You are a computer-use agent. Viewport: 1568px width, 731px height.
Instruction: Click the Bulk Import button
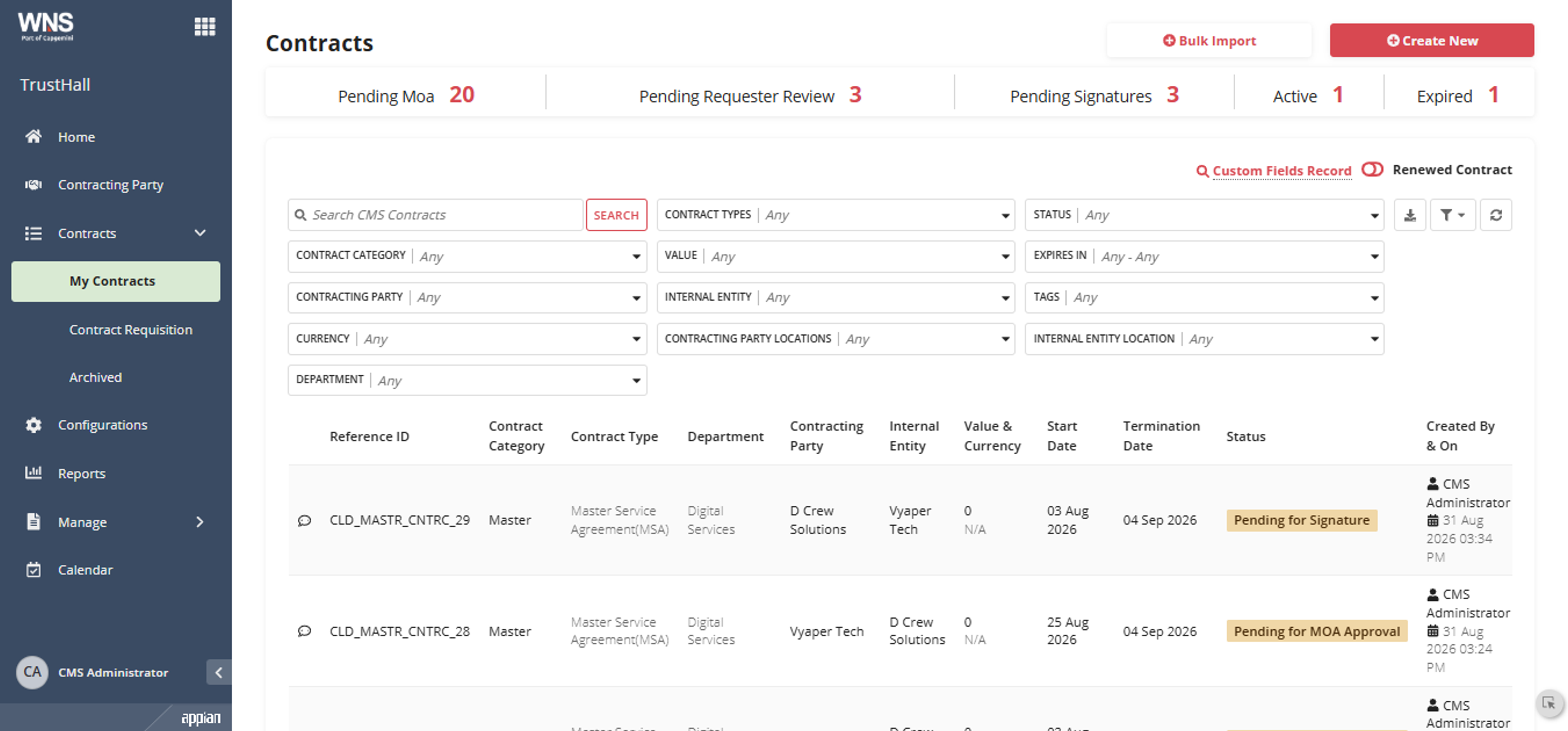pos(1209,41)
